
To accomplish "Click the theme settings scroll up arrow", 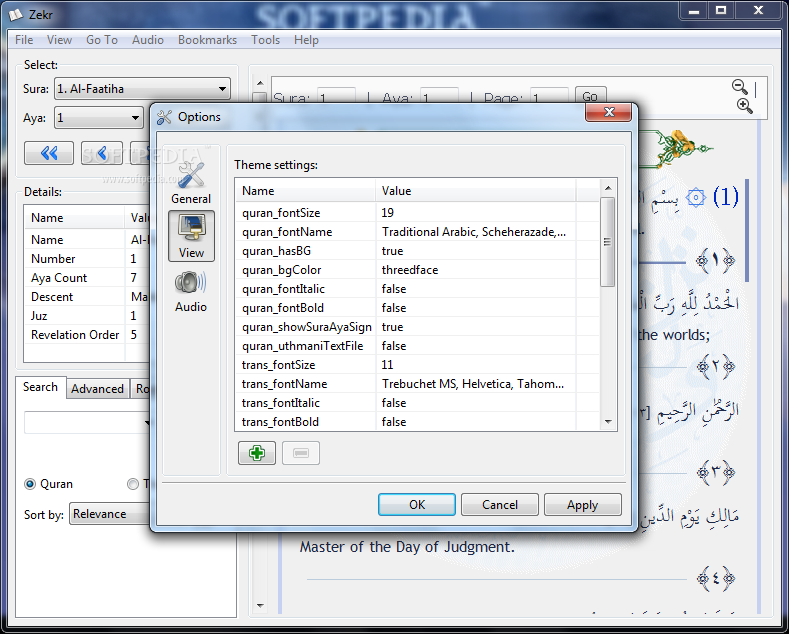I will 608,188.
